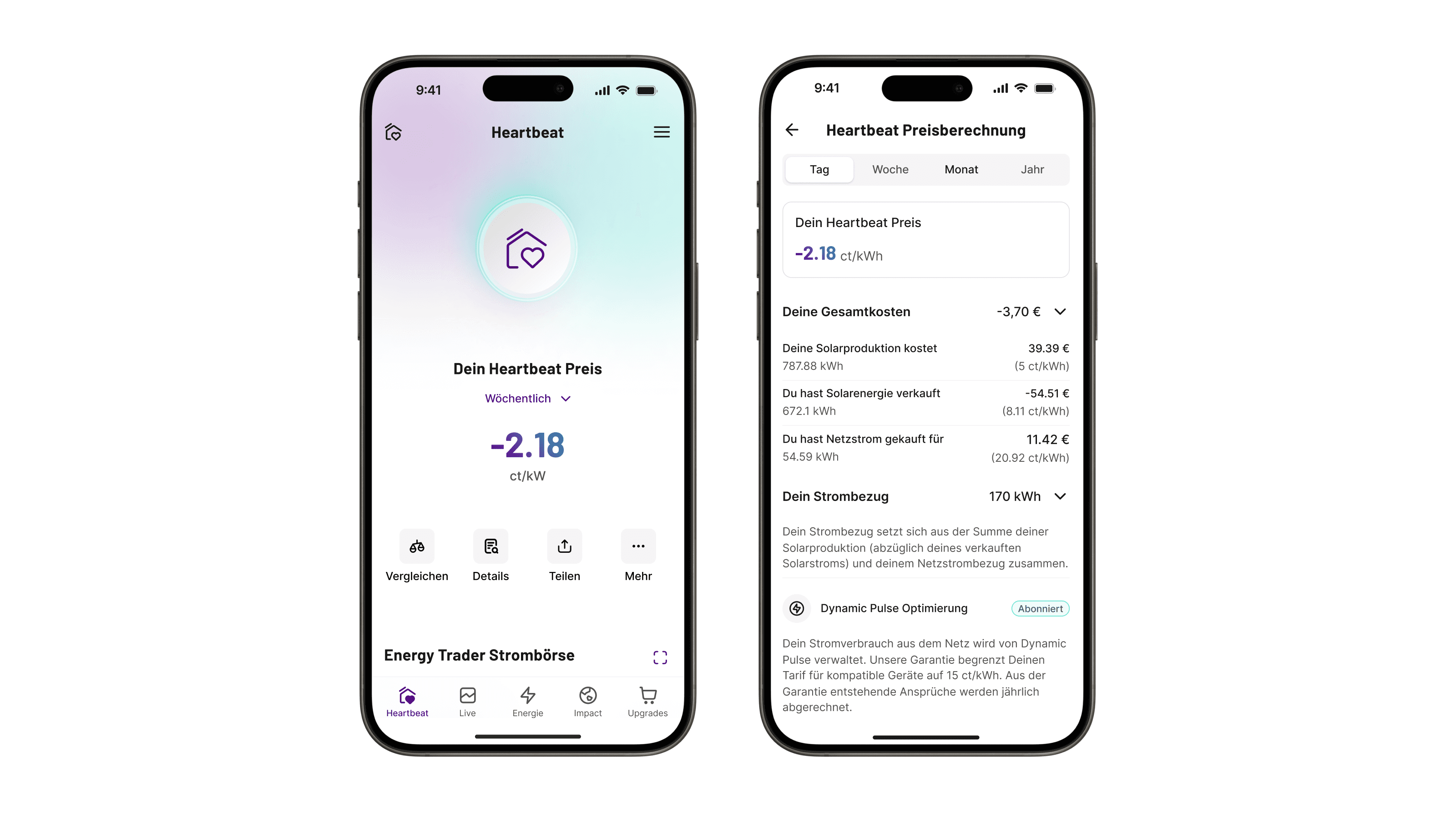Toggle the Dynamic Pulse Optimierung subscription

1037,608
